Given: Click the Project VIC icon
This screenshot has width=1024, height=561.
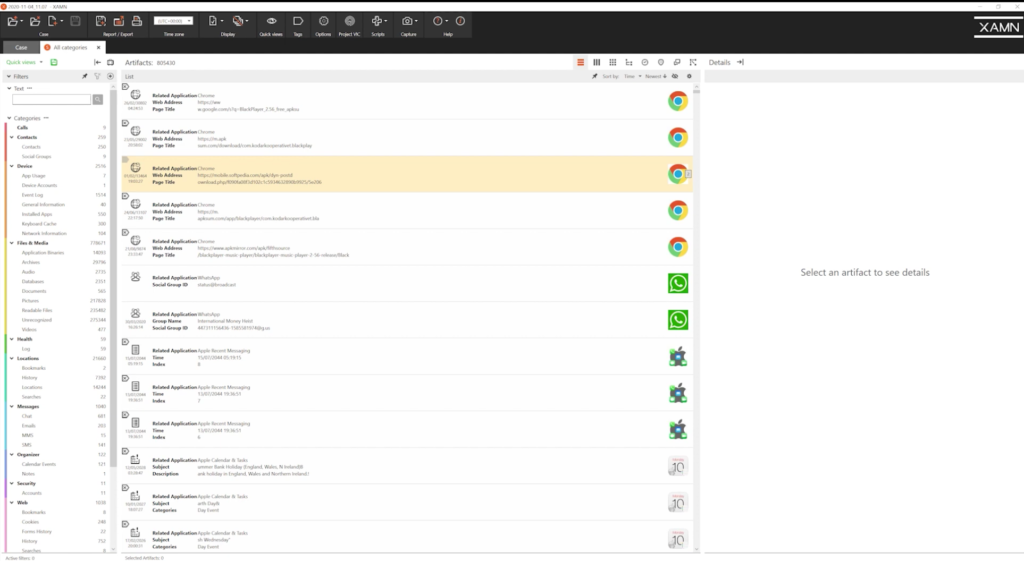Looking at the screenshot, I should coord(349,21).
